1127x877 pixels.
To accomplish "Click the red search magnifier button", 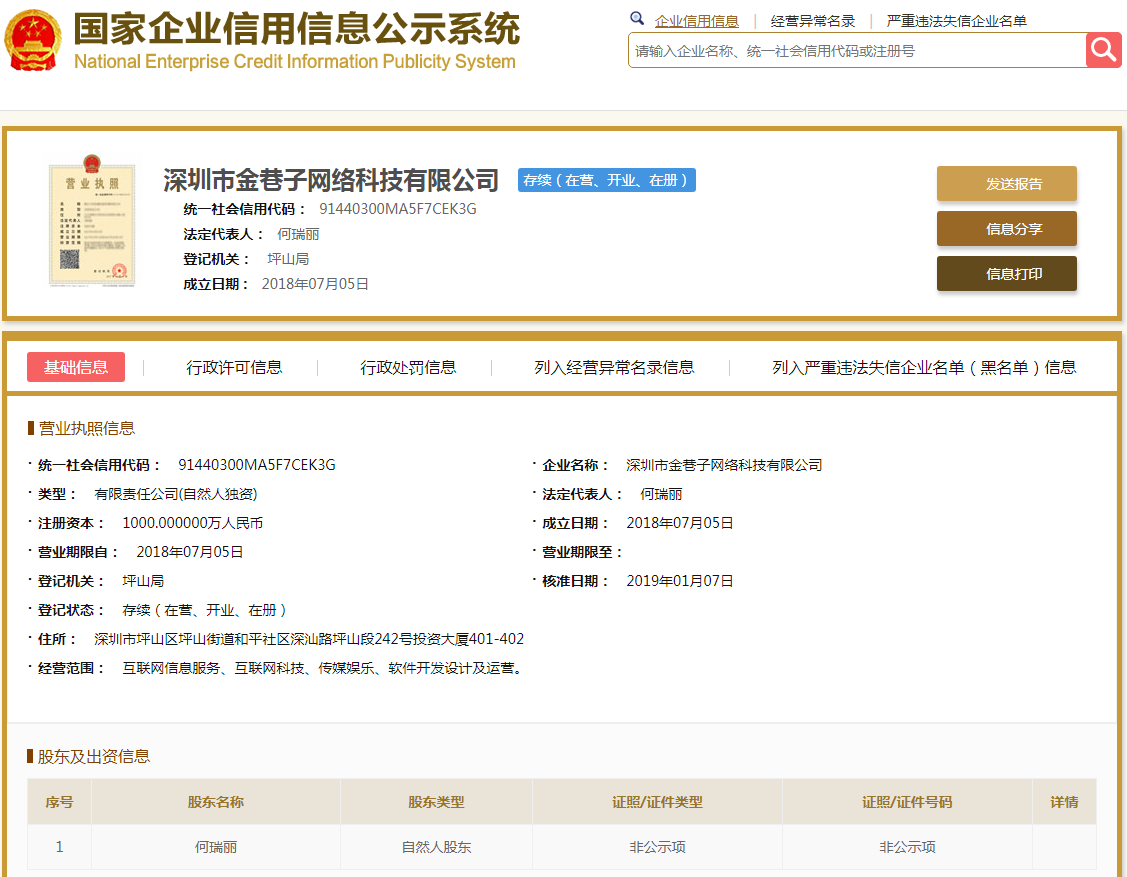I will pyautogui.click(x=1103, y=50).
